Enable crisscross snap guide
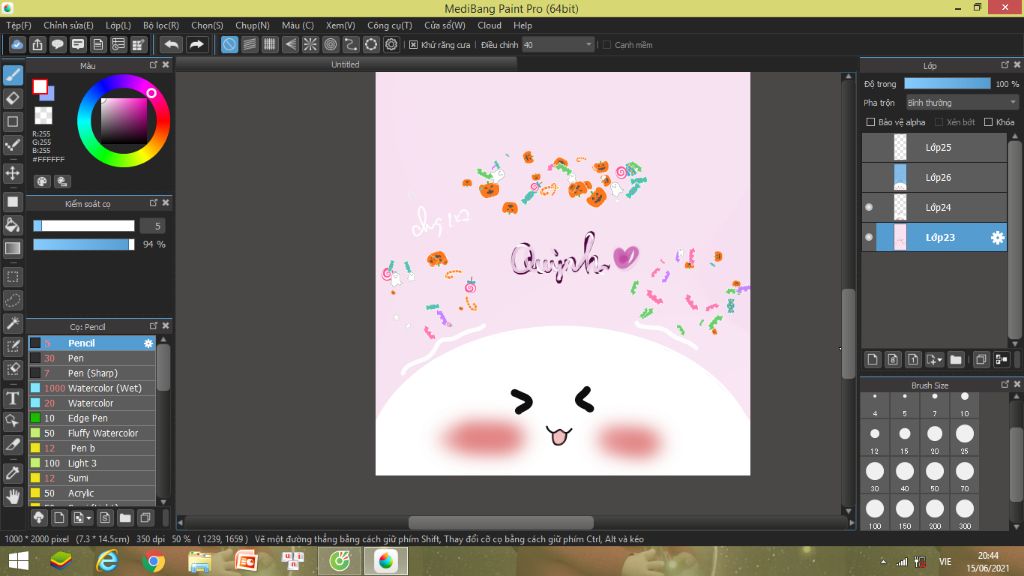1024x576 pixels. [x=270, y=44]
